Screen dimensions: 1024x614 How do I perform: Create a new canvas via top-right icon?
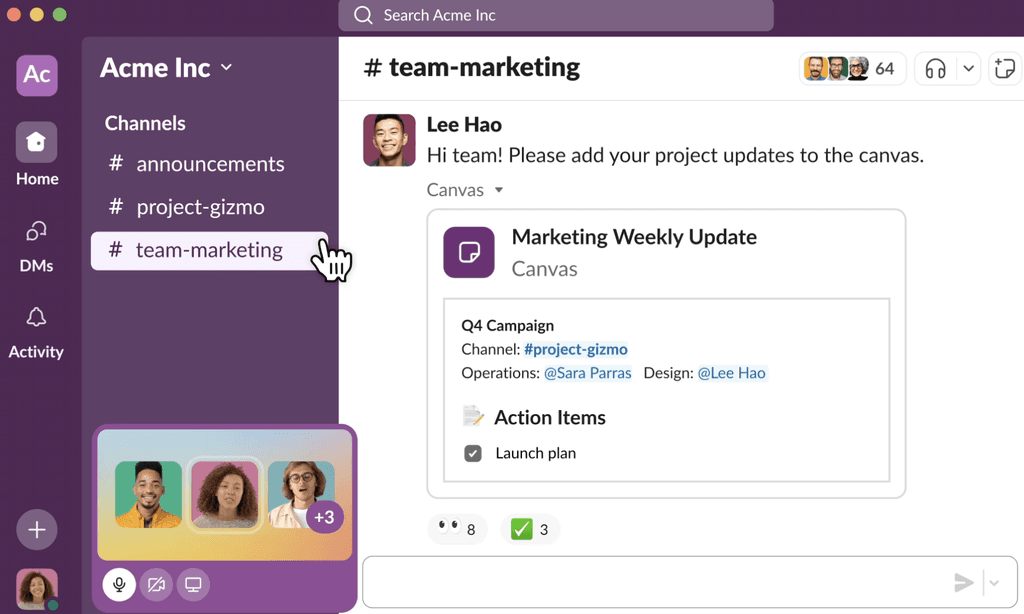pyautogui.click(x=1005, y=68)
